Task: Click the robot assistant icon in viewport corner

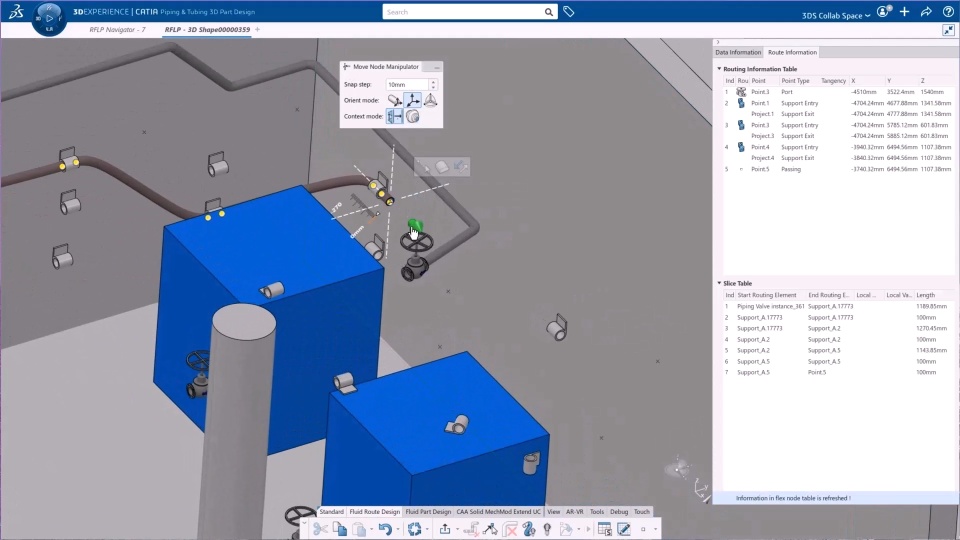Action: tap(679, 469)
